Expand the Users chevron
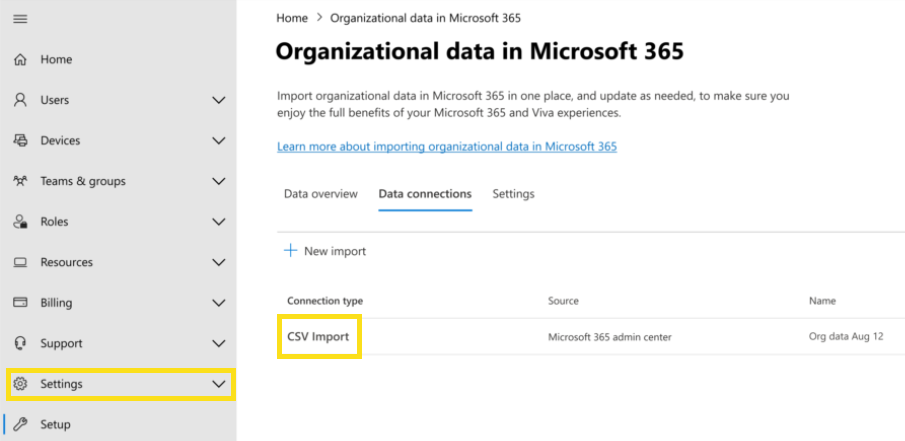 (x=219, y=100)
